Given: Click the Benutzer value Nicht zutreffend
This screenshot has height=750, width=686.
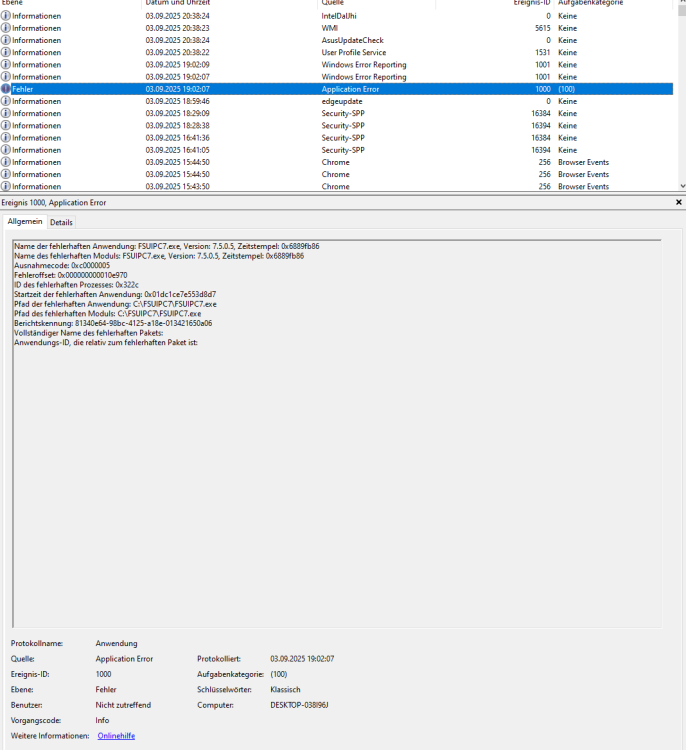Looking at the screenshot, I should pyautogui.click(x=123, y=705).
